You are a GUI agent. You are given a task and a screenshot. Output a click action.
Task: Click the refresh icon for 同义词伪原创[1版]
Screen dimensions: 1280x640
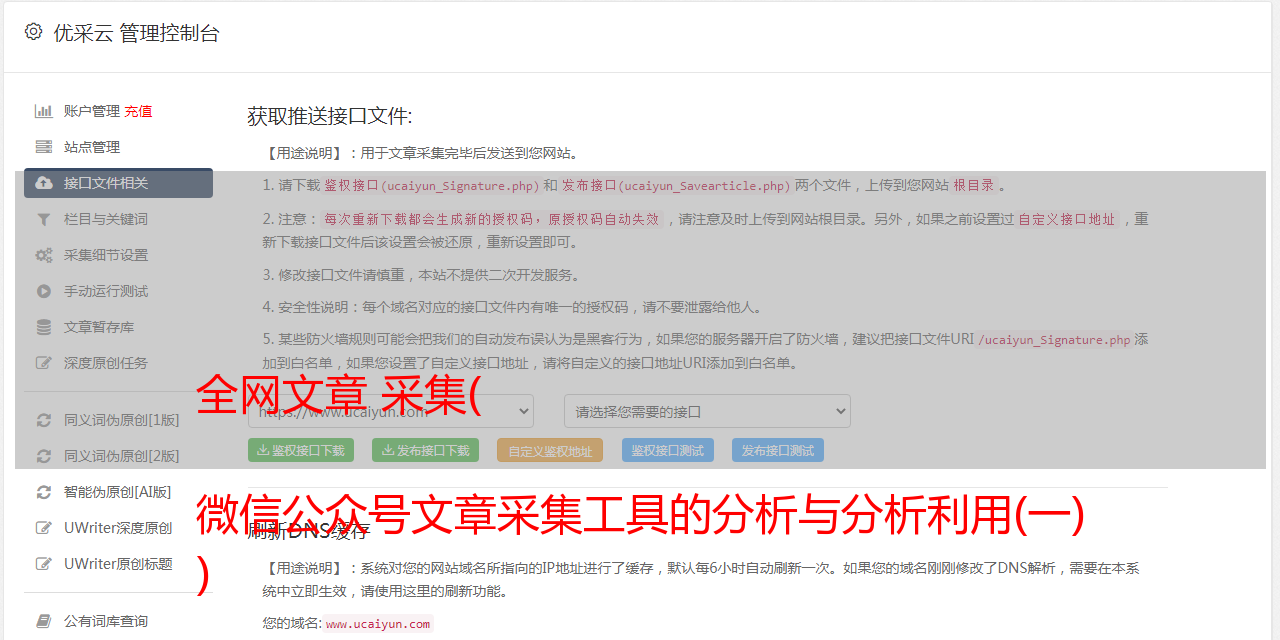(x=44, y=420)
